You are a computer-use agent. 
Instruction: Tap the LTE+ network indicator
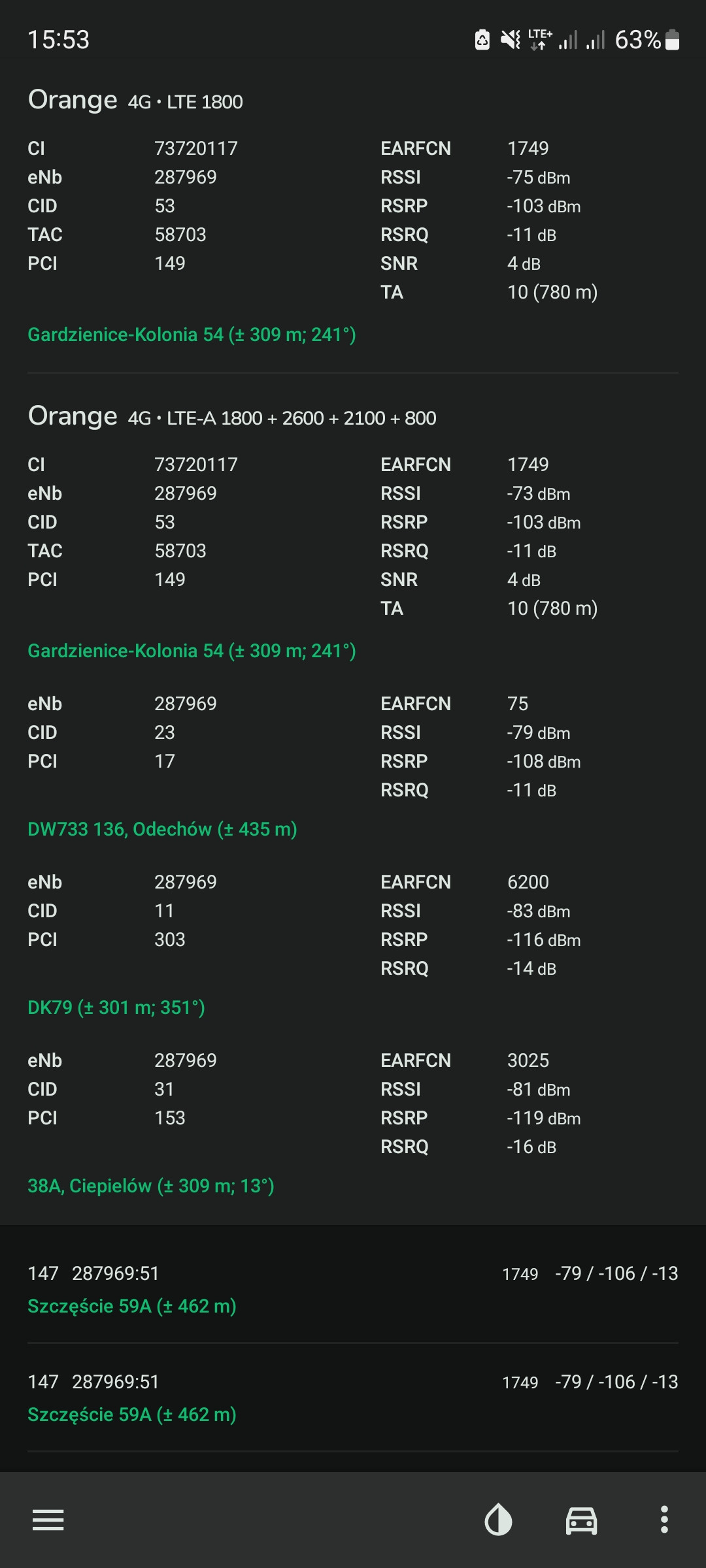point(540,40)
